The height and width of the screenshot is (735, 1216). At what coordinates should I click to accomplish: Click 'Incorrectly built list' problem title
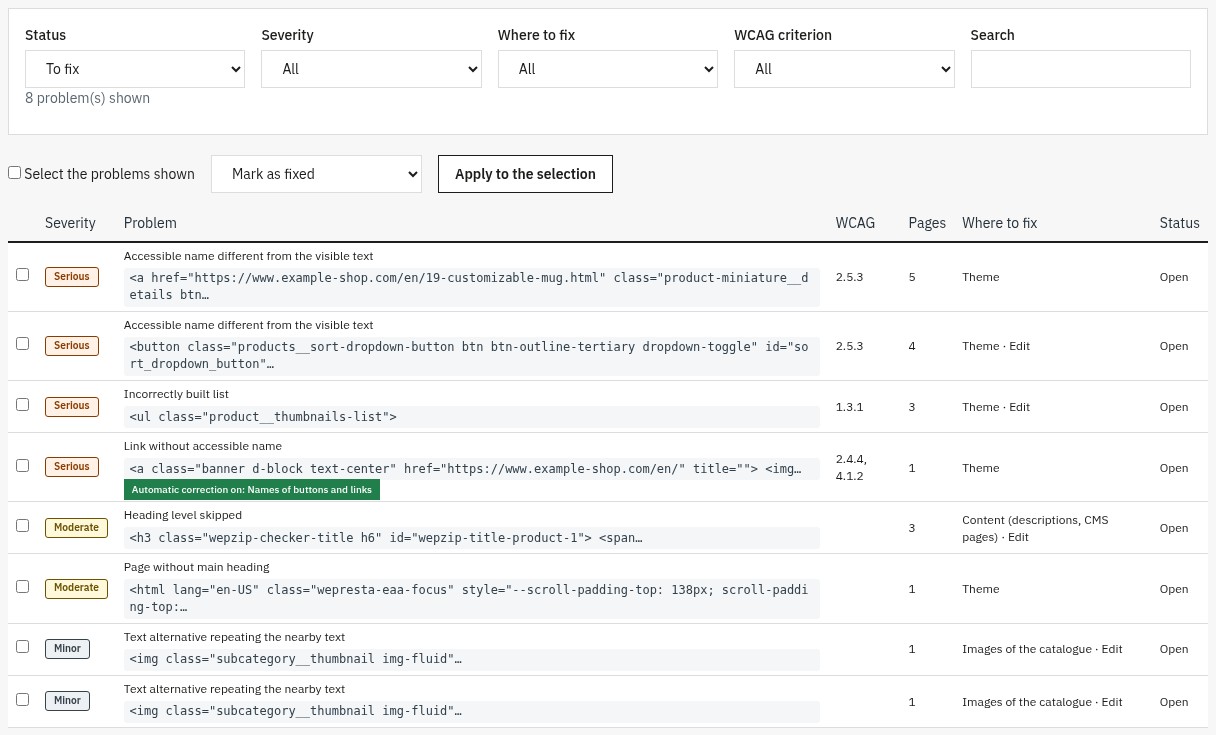coord(176,394)
